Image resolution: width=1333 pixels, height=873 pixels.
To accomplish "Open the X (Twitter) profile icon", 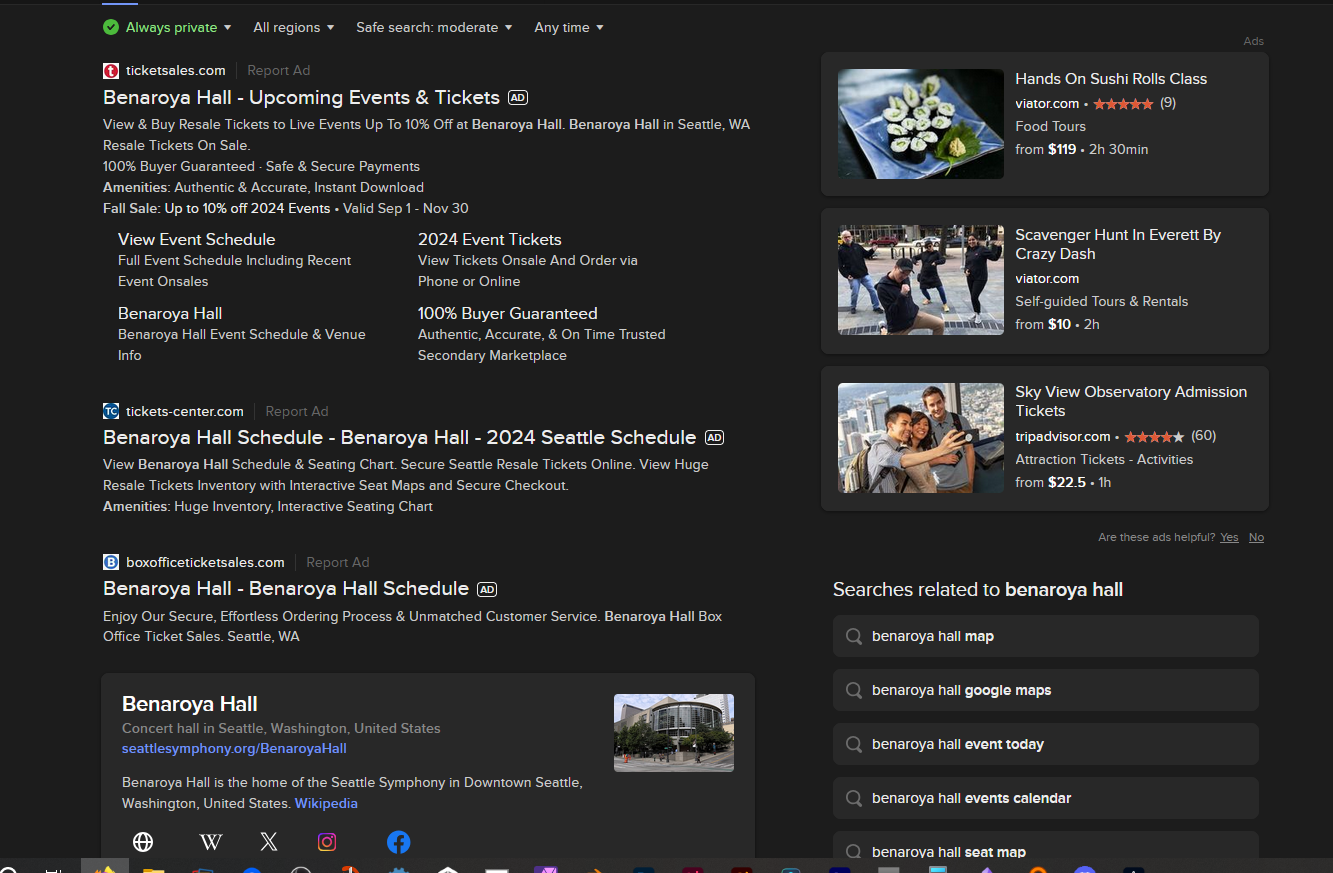I will click(268, 842).
